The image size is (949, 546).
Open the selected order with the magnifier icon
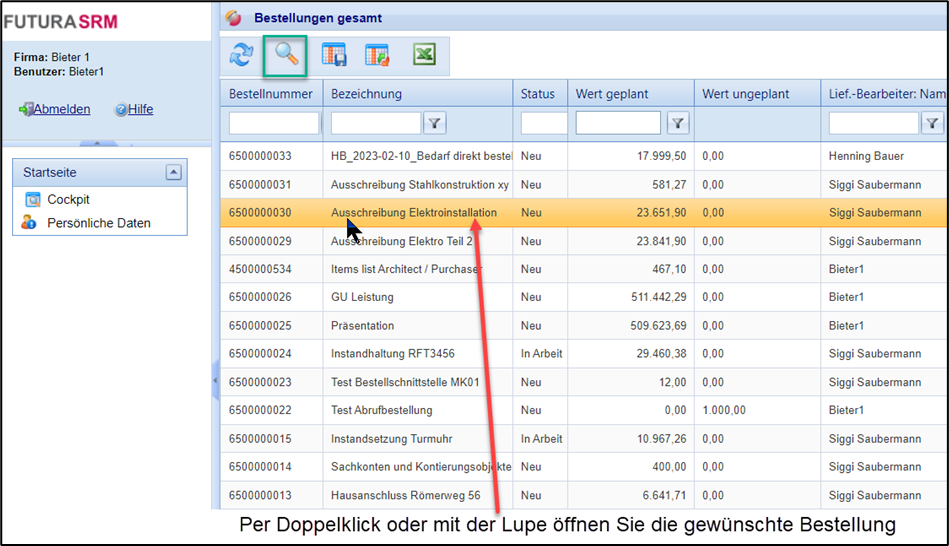(x=286, y=56)
